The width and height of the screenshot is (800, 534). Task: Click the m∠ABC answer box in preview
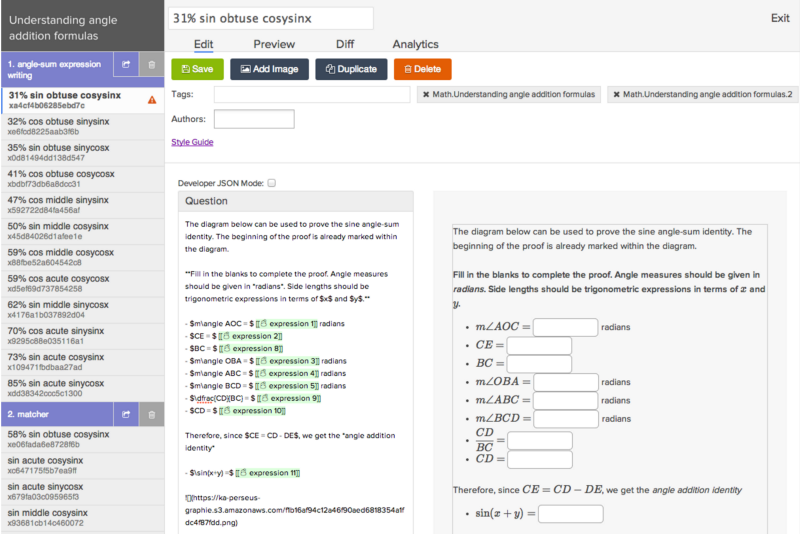pos(565,401)
